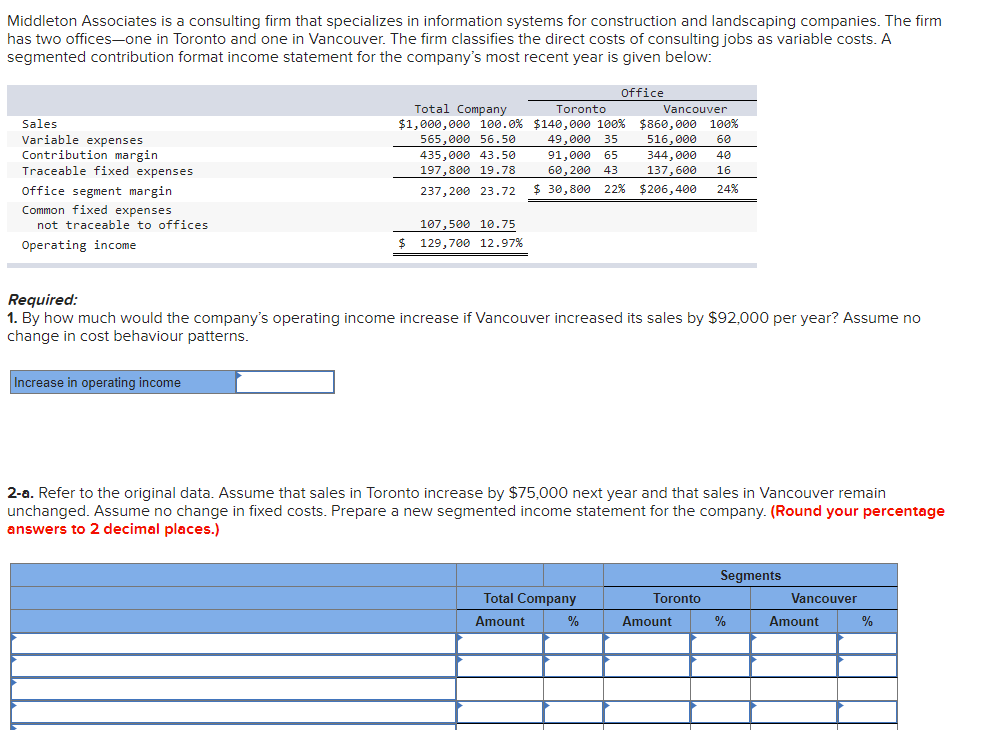This screenshot has height=730, width=1007.
Task: Click the 435,000 contribution margin value
Action: [x=444, y=155]
